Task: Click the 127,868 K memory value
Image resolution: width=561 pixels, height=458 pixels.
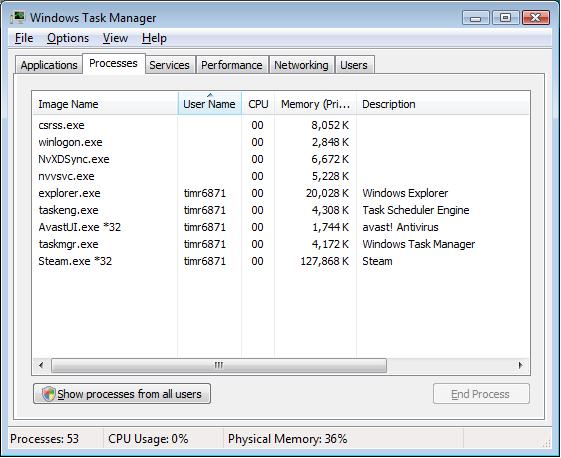Action: 325,261
